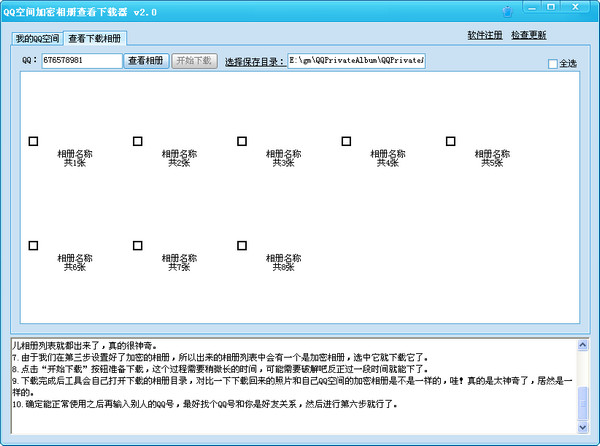This screenshot has height=446, width=600.
Task: Tick the checkbox for the 共5张 album
Action: pos(450,141)
